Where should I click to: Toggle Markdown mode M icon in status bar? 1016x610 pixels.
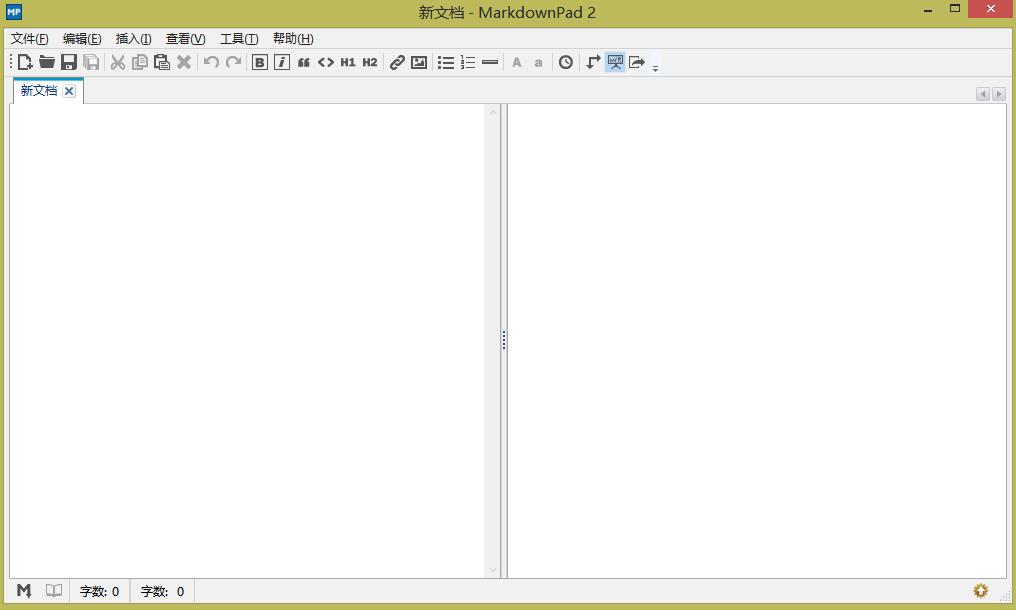tap(24, 591)
